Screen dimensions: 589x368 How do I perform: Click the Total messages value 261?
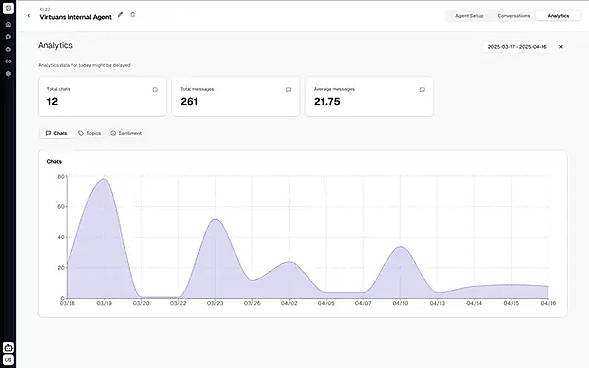tap(189, 101)
